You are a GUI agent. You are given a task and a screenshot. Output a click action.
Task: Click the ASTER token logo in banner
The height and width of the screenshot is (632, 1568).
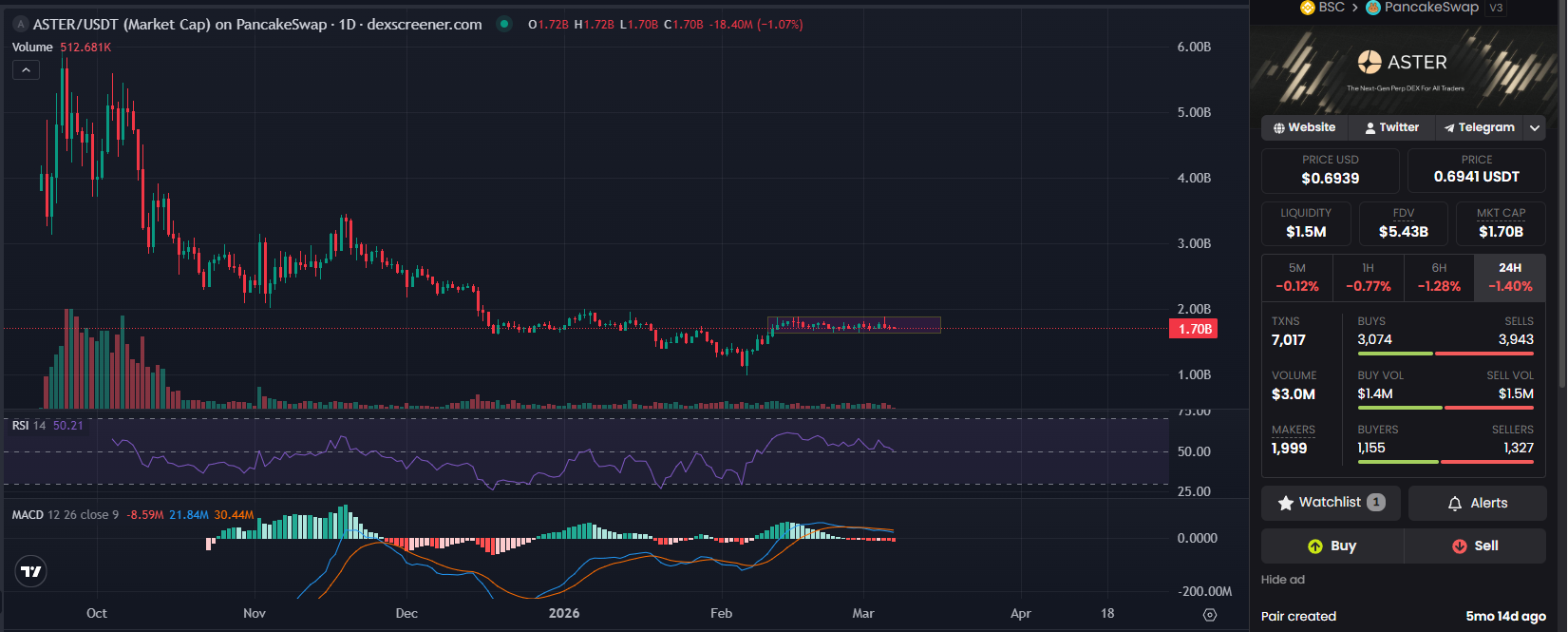(x=1369, y=63)
